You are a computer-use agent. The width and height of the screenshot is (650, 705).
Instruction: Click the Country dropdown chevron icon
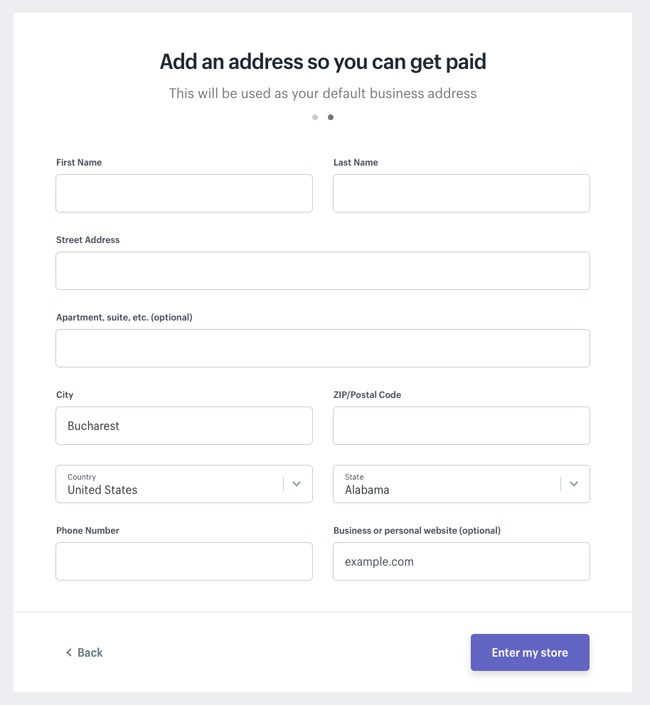(296, 484)
